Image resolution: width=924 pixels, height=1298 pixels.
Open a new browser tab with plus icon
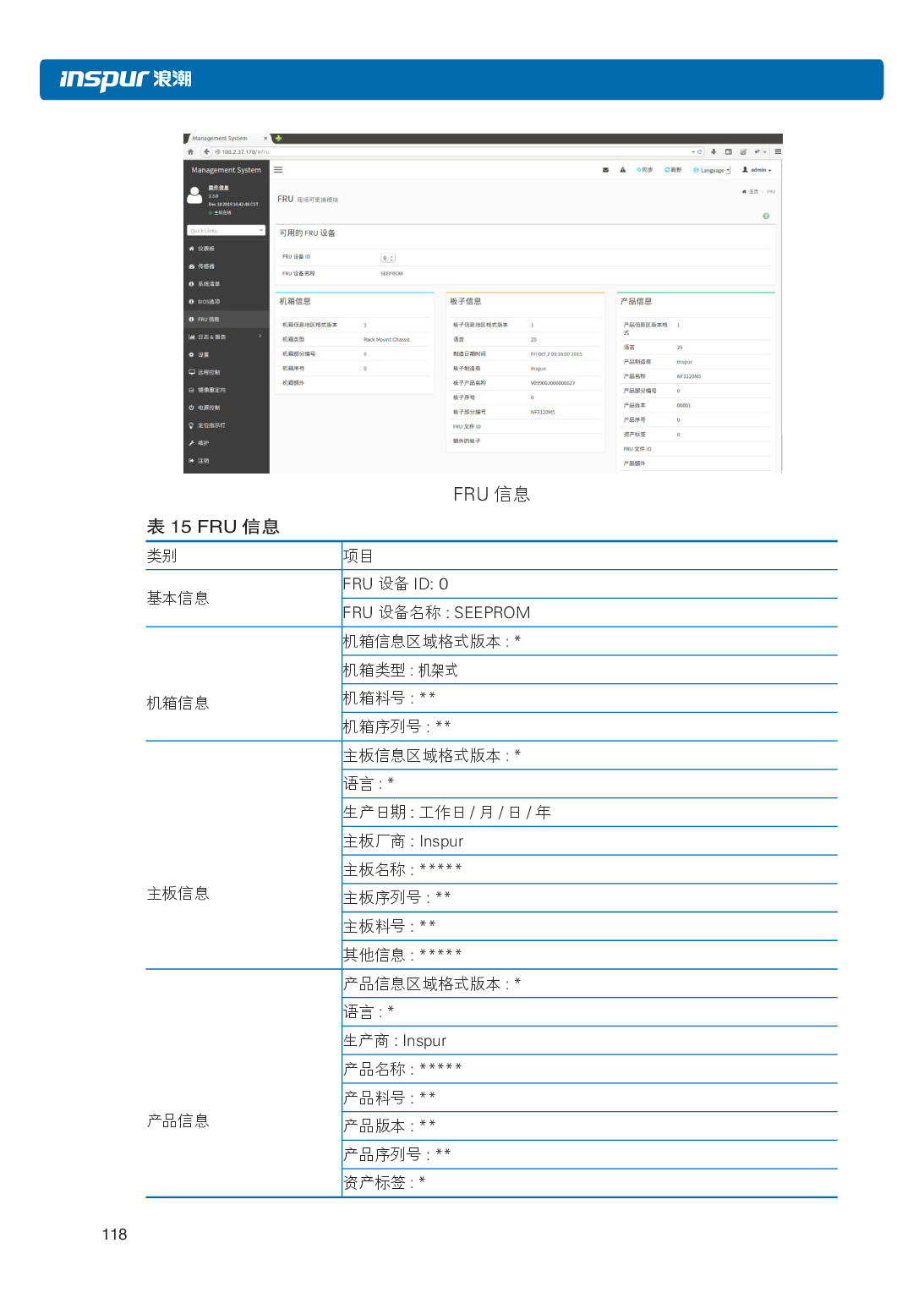point(278,139)
